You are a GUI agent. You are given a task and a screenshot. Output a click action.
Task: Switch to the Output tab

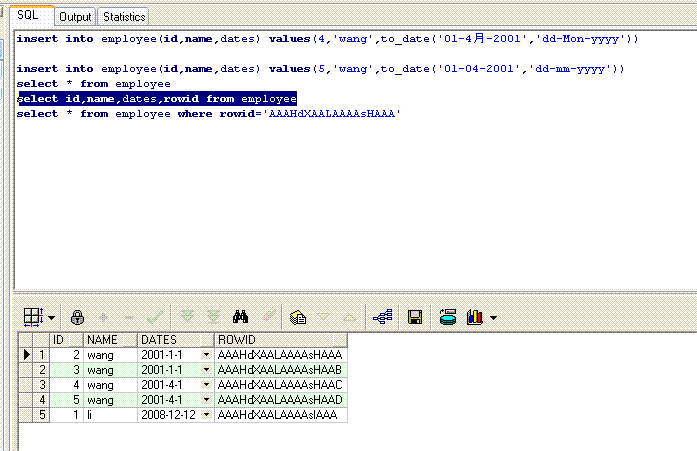(75, 17)
